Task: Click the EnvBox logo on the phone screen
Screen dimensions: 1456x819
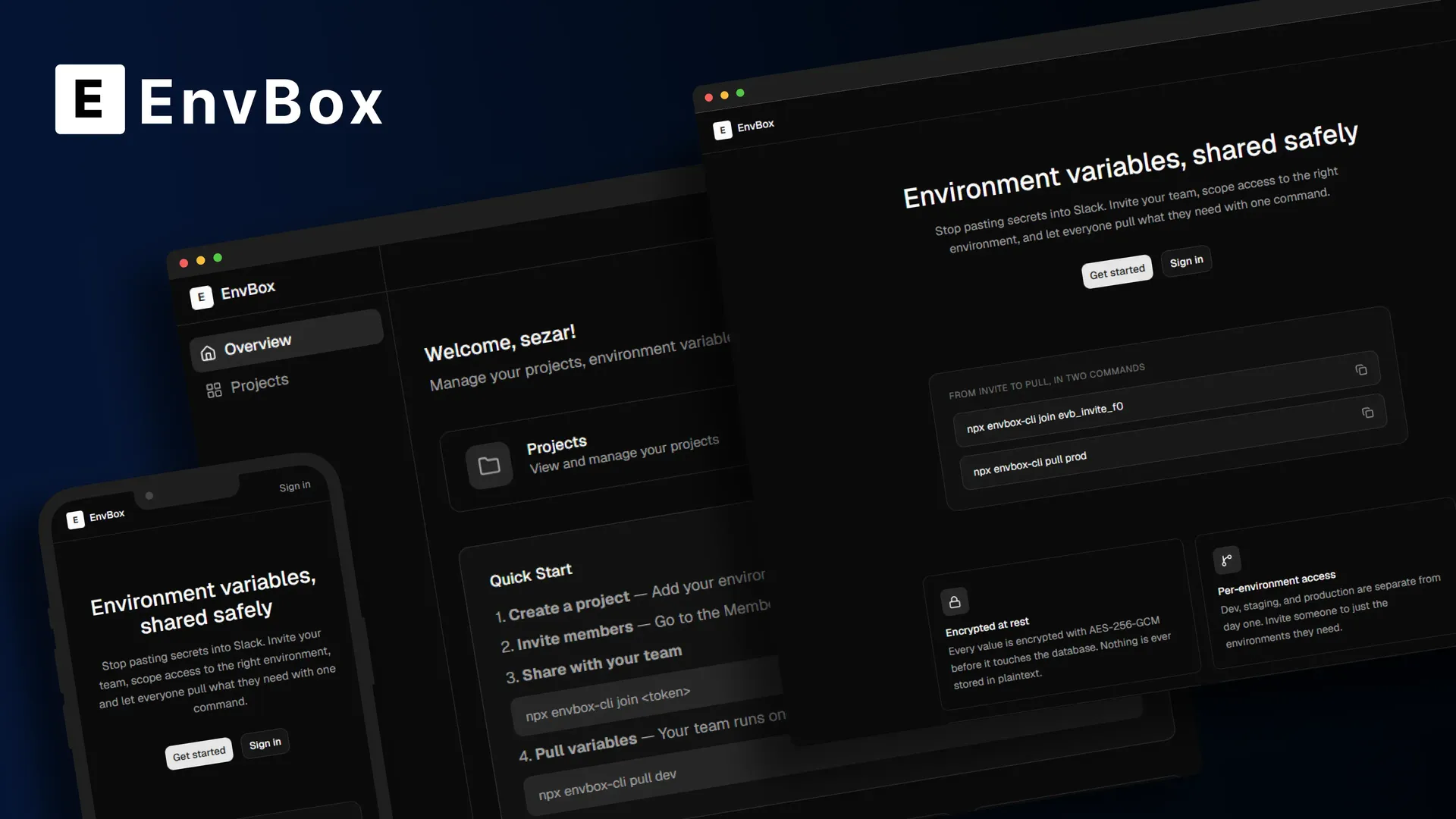Action: pyautogui.click(x=74, y=520)
